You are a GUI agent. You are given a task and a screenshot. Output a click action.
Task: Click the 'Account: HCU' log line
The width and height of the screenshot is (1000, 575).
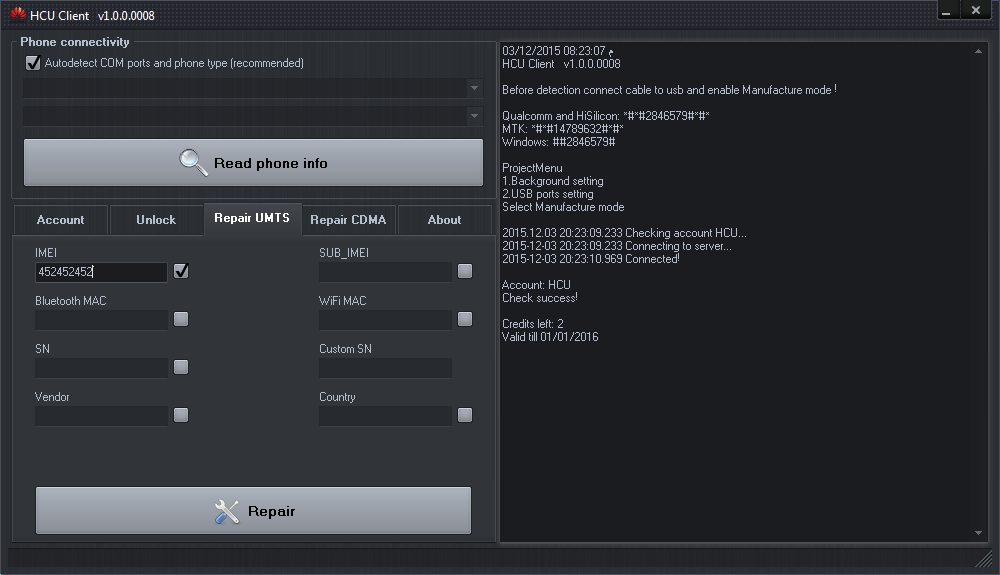click(x=536, y=285)
